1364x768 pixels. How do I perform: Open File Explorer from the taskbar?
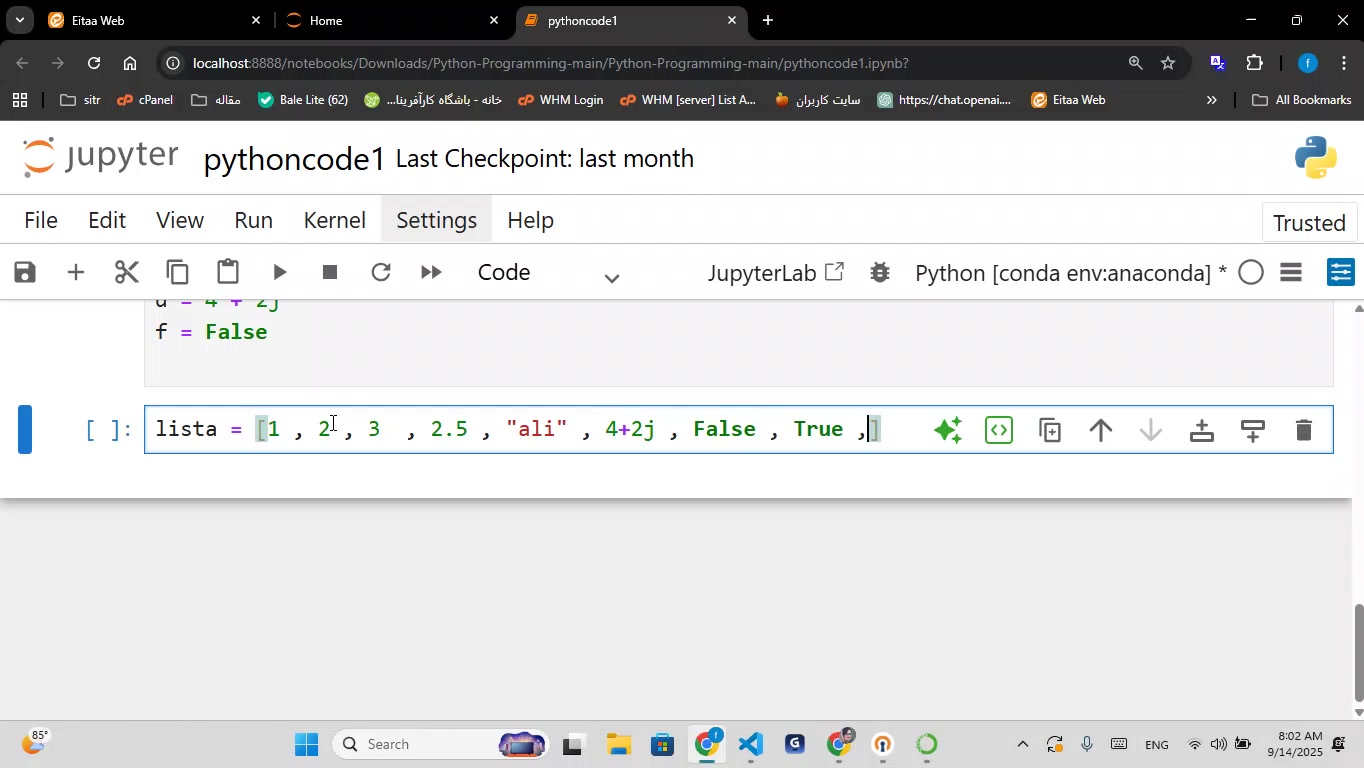(x=617, y=744)
